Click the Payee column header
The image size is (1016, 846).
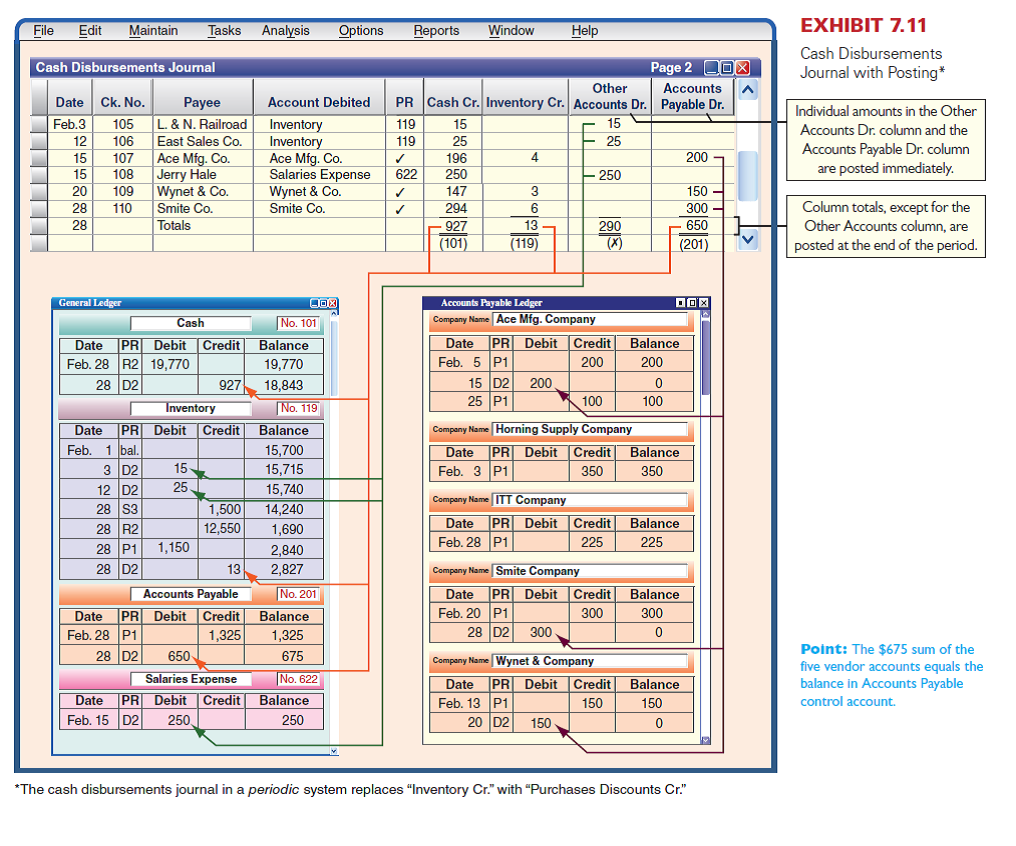[202, 102]
